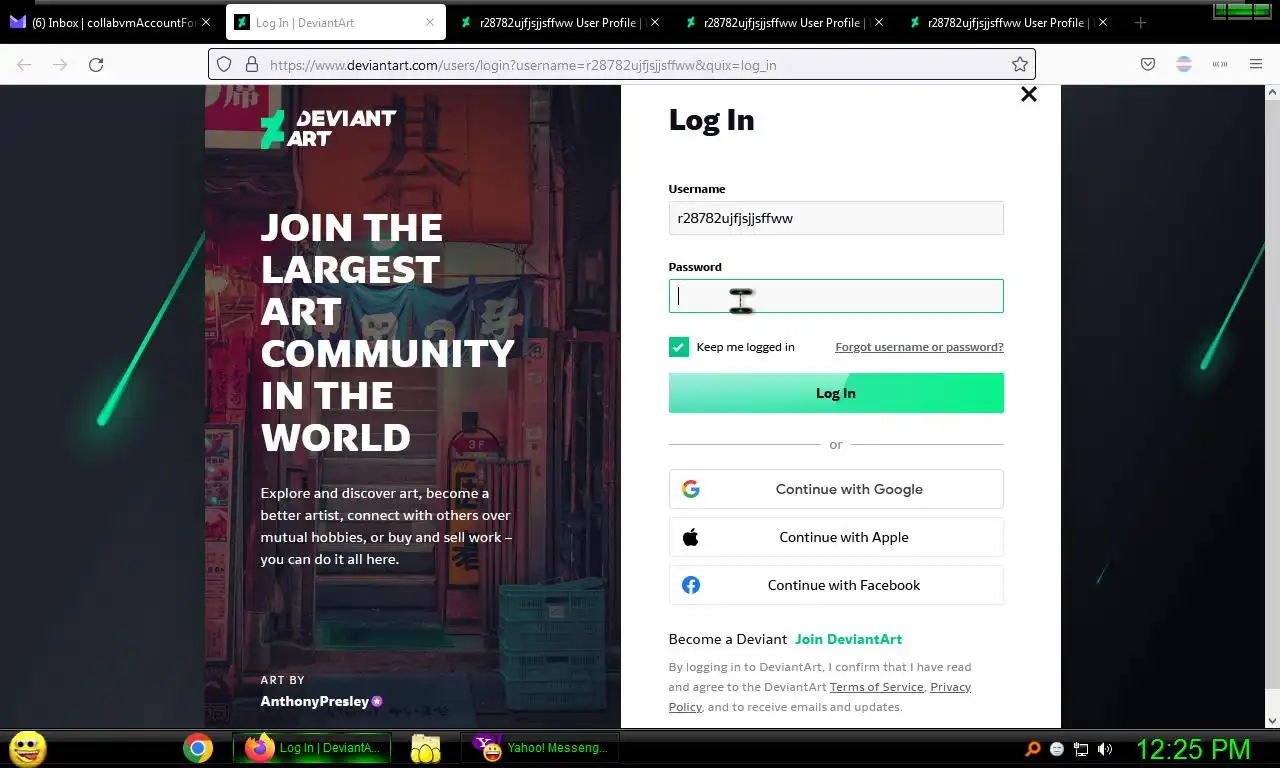Open the shield tracking protection icon
This screenshot has width=1280, height=768.
pos(224,64)
